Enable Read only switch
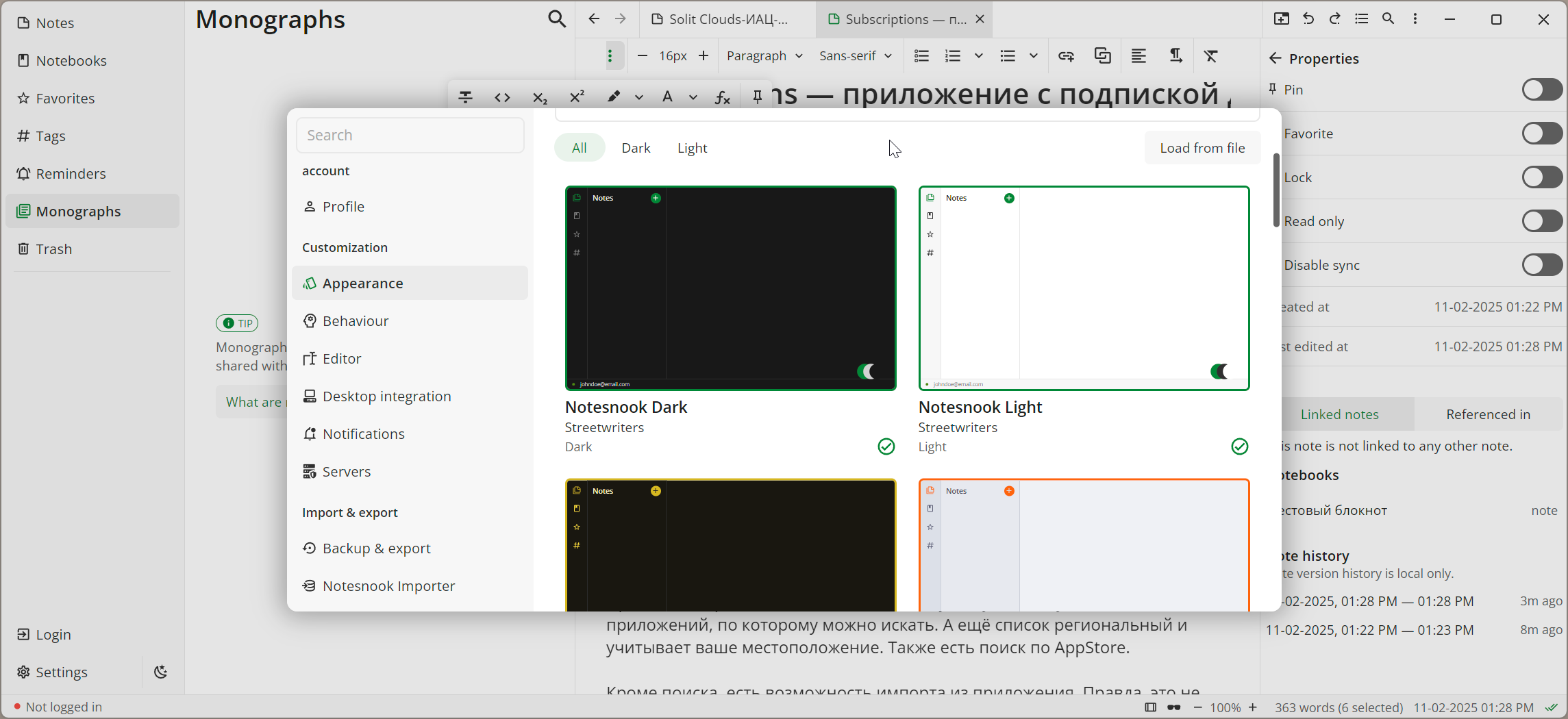The width and height of the screenshot is (1568, 719). click(x=1542, y=221)
